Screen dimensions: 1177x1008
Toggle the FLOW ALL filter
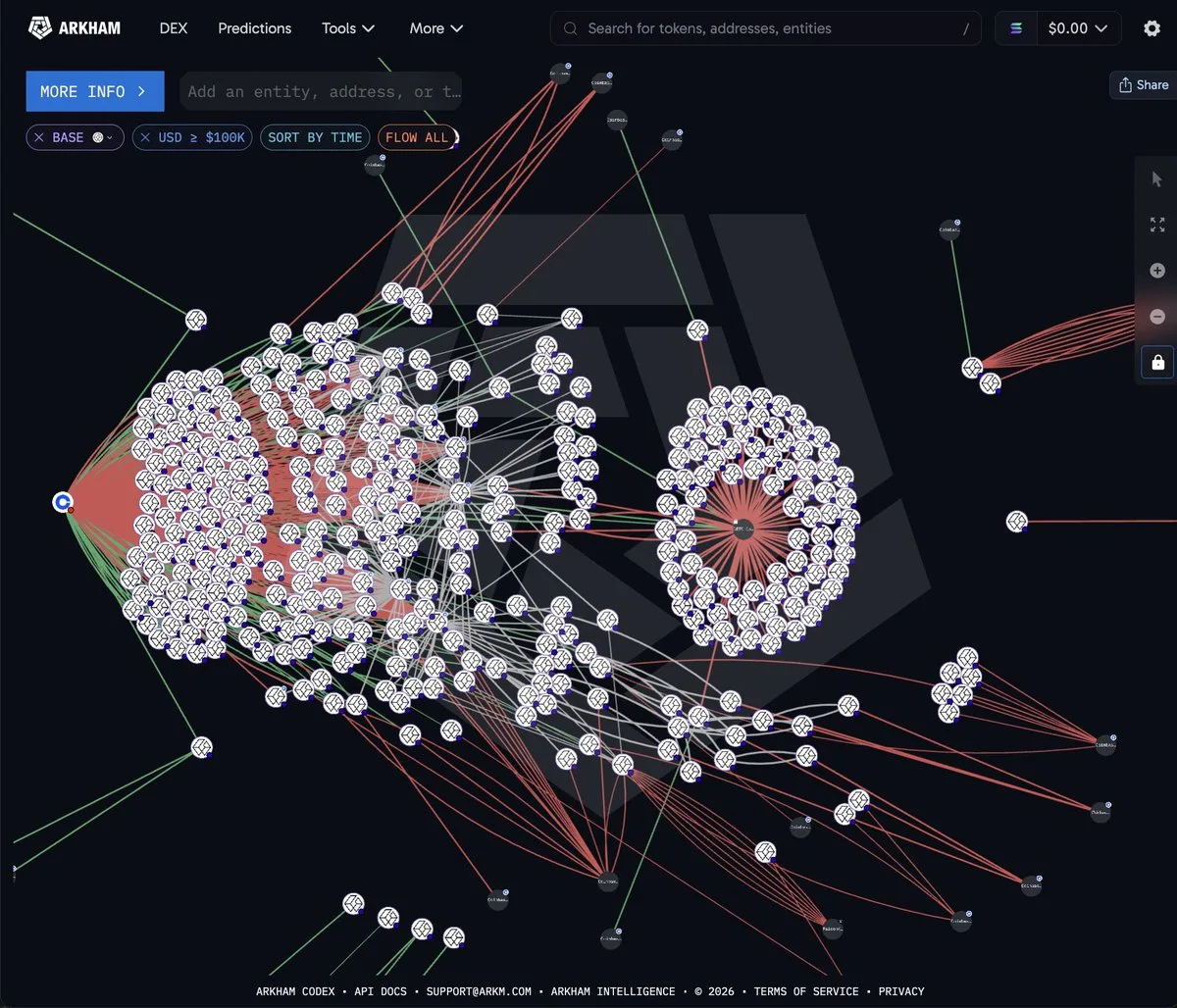417,137
